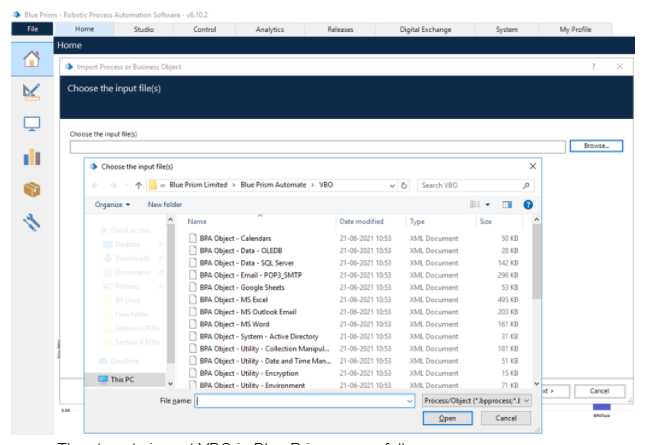Image resolution: width=660 pixels, height=445 pixels.
Task: Click the Open button
Action: [447, 418]
